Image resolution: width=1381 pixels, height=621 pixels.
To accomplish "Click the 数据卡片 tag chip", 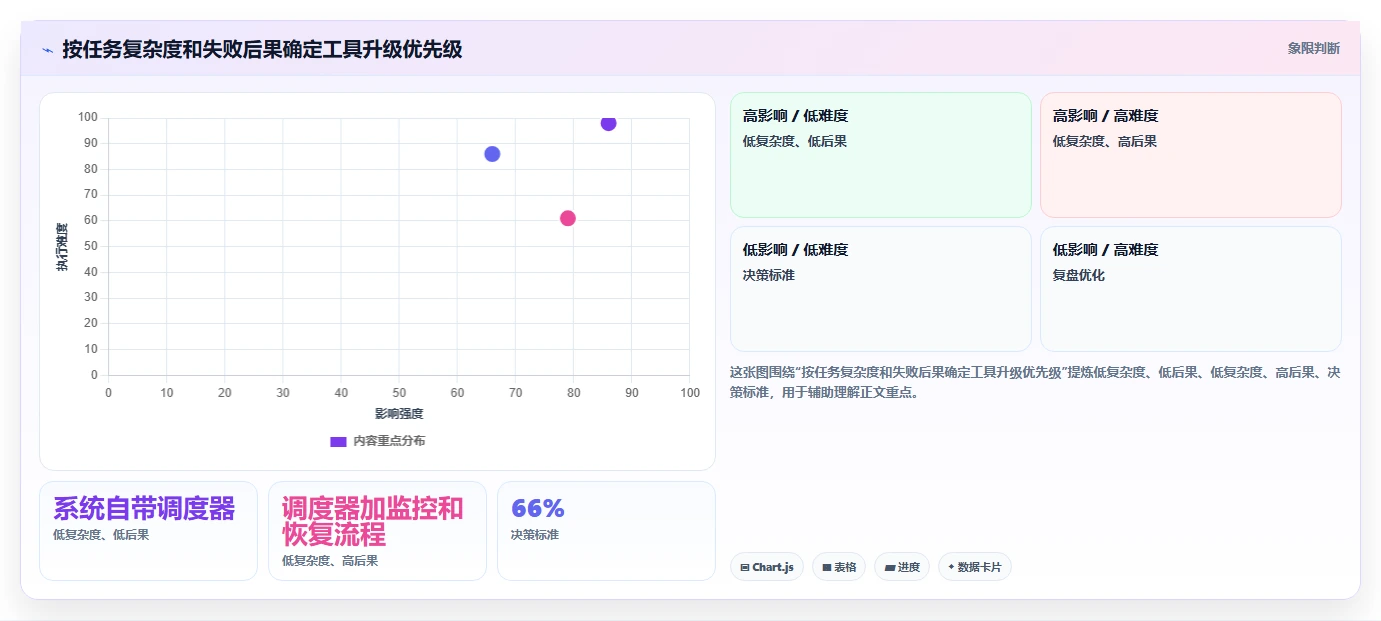I will (x=975, y=567).
